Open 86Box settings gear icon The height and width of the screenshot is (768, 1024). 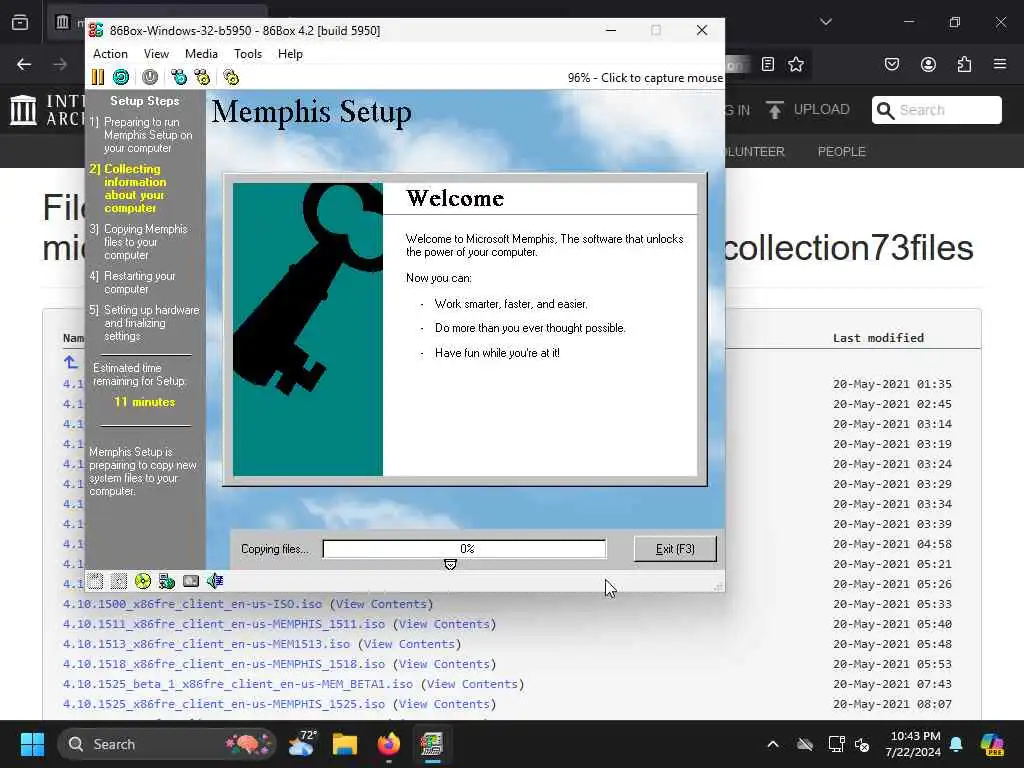point(231,77)
